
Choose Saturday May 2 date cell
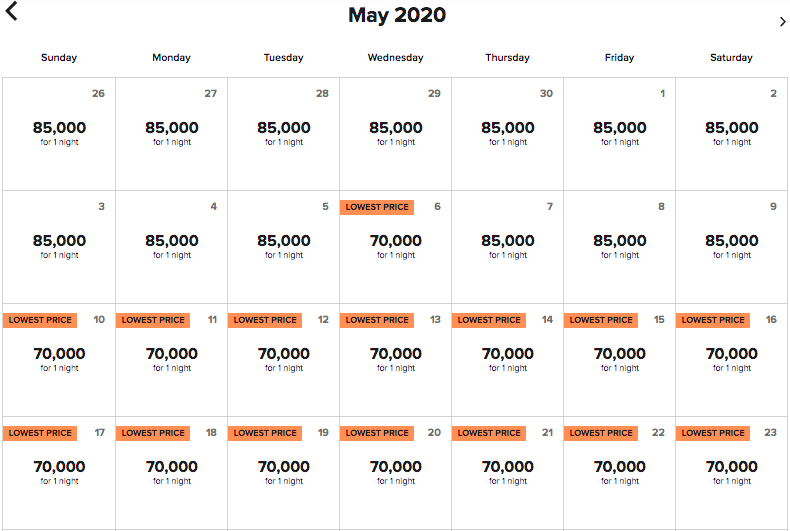point(731,134)
